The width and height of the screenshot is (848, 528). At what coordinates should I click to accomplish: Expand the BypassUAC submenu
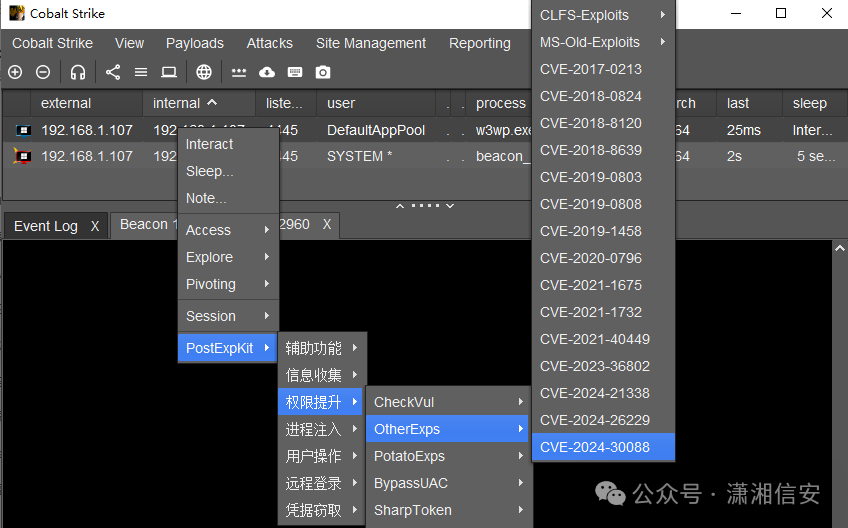[x=449, y=483]
